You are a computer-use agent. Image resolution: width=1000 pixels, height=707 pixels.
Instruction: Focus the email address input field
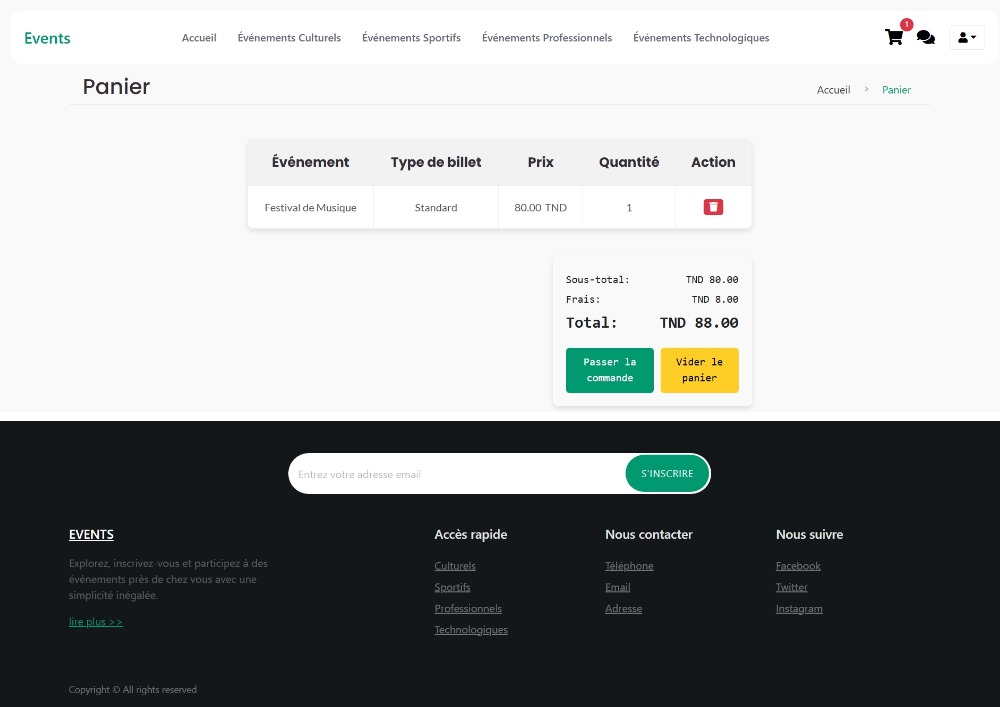(x=457, y=474)
